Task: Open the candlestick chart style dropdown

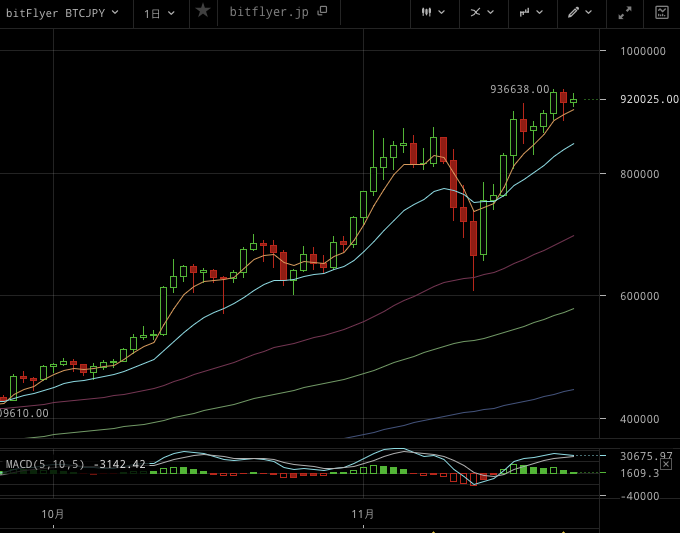Action: tap(433, 13)
